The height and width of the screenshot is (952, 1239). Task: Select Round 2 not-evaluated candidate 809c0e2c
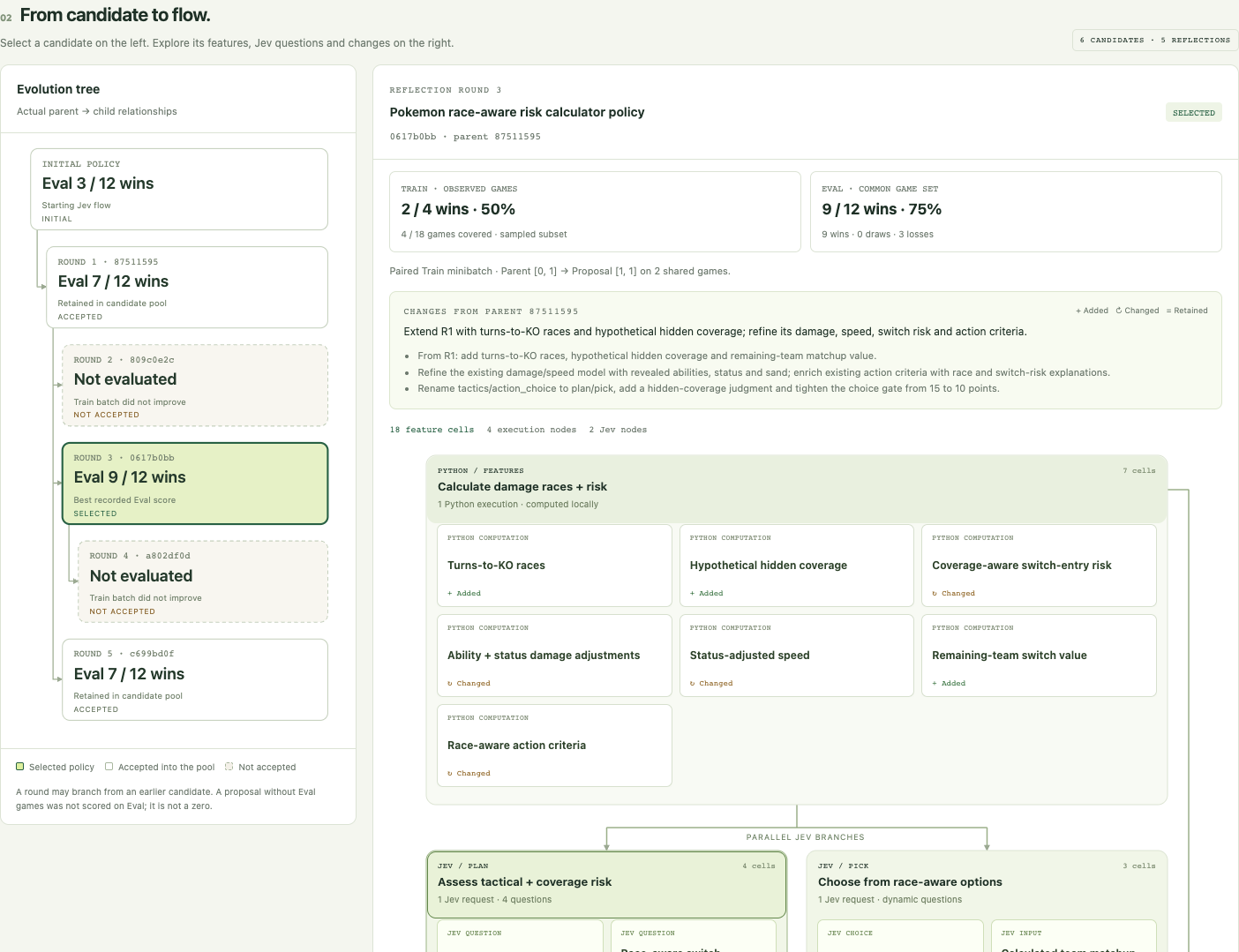tap(195, 386)
